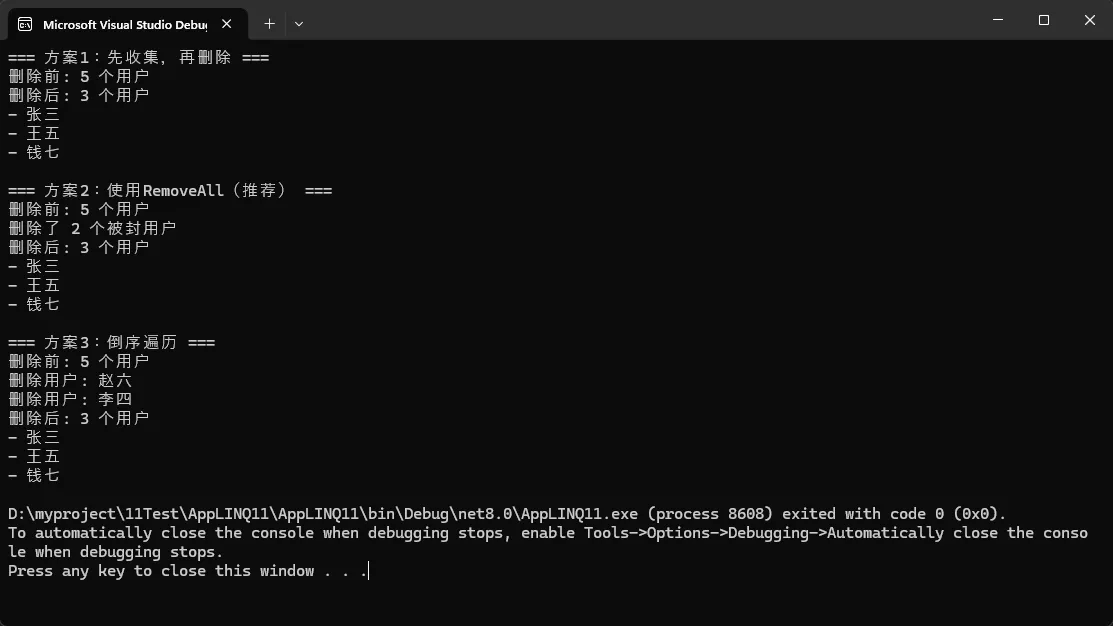Click the 'Press any key to close' line
1113x626 pixels.
187,571
